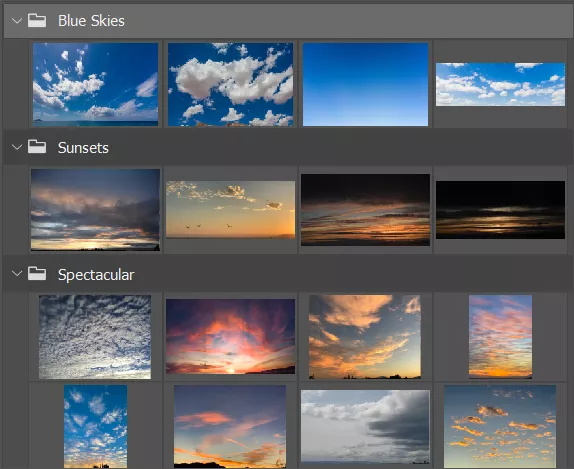
Task: Pick the stormy cloud sunset thumbnail
Action: [95, 210]
